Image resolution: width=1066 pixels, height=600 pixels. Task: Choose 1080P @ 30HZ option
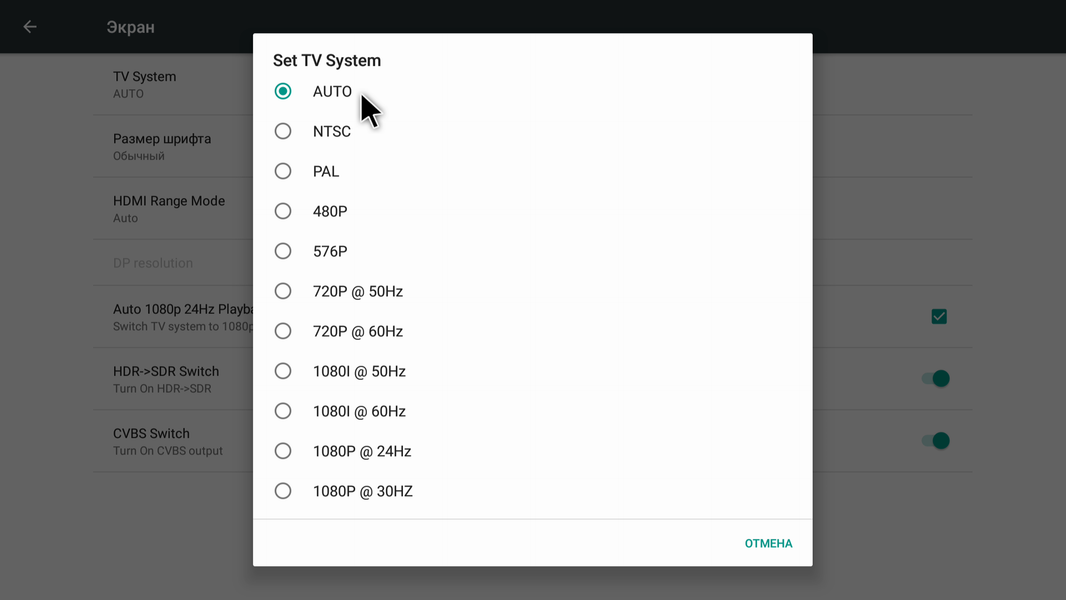point(283,491)
